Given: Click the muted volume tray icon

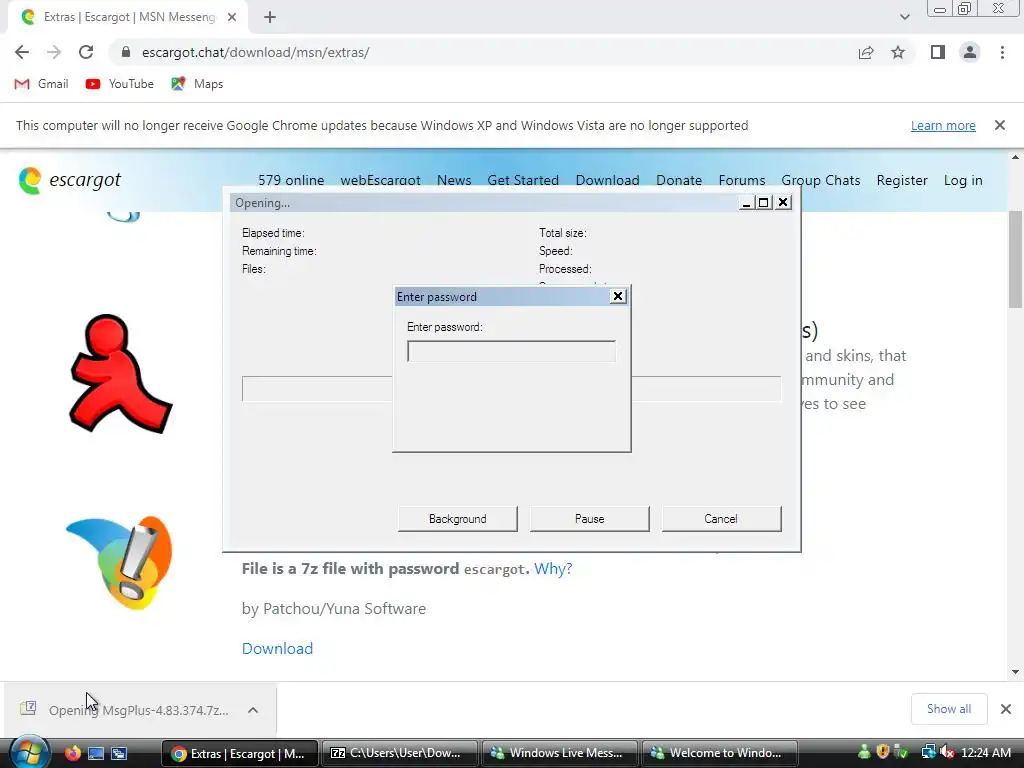Looking at the screenshot, I should [x=948, y=752].
